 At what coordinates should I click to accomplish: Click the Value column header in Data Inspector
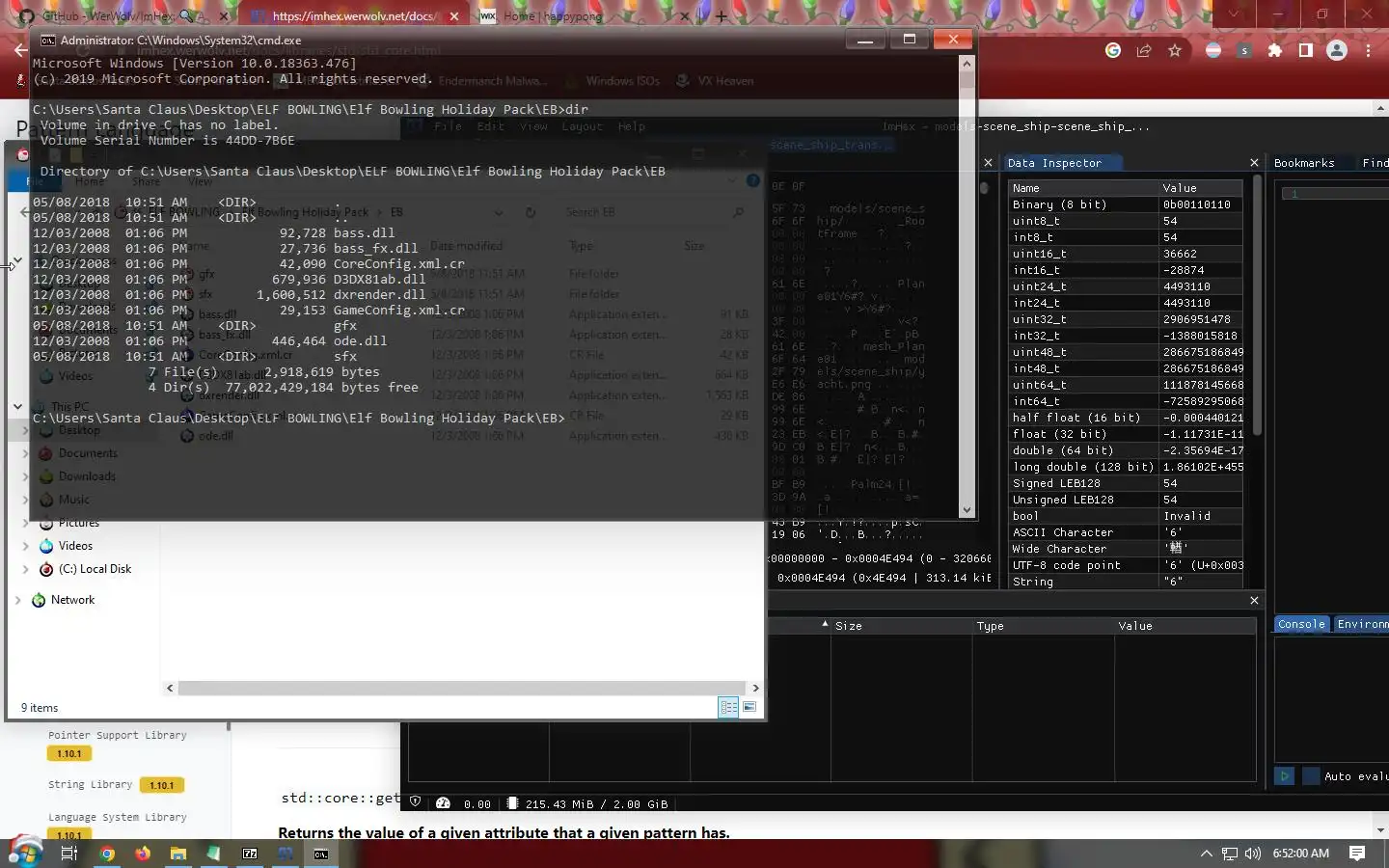1201,188
